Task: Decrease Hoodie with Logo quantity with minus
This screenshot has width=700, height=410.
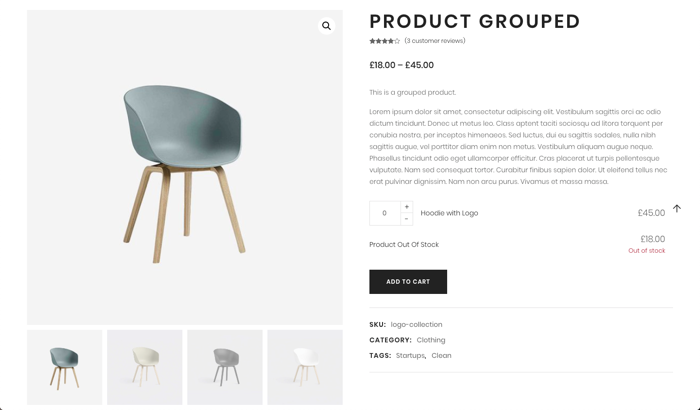Action: click(406, 219)
